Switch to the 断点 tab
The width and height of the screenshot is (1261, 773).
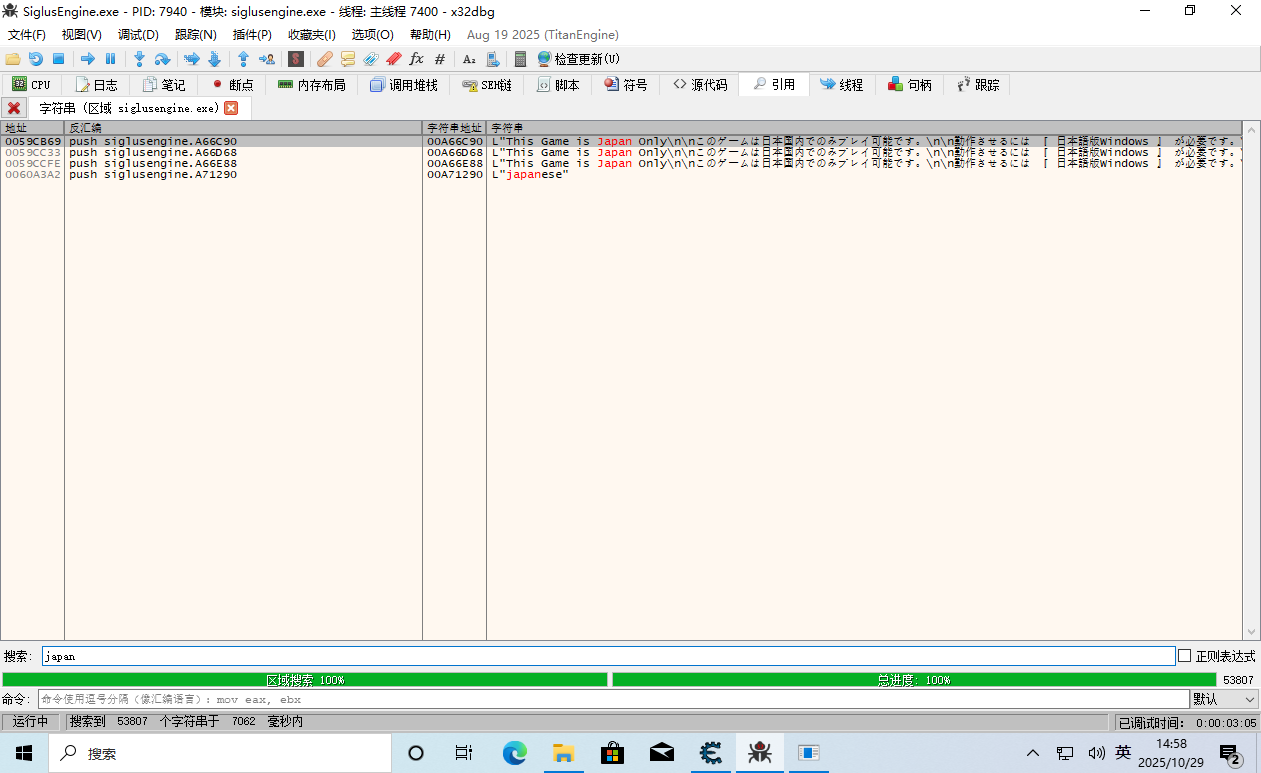pos(232,85)
